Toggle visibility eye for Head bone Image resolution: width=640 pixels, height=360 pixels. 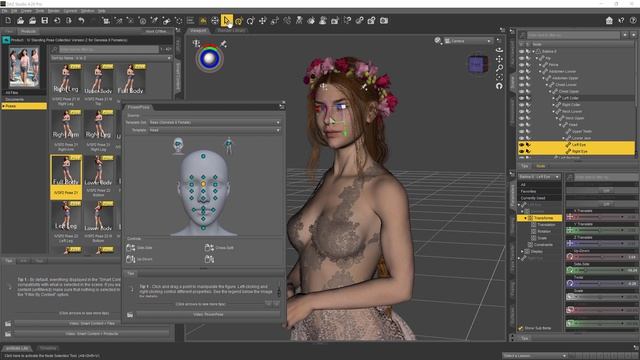point(522,124)
